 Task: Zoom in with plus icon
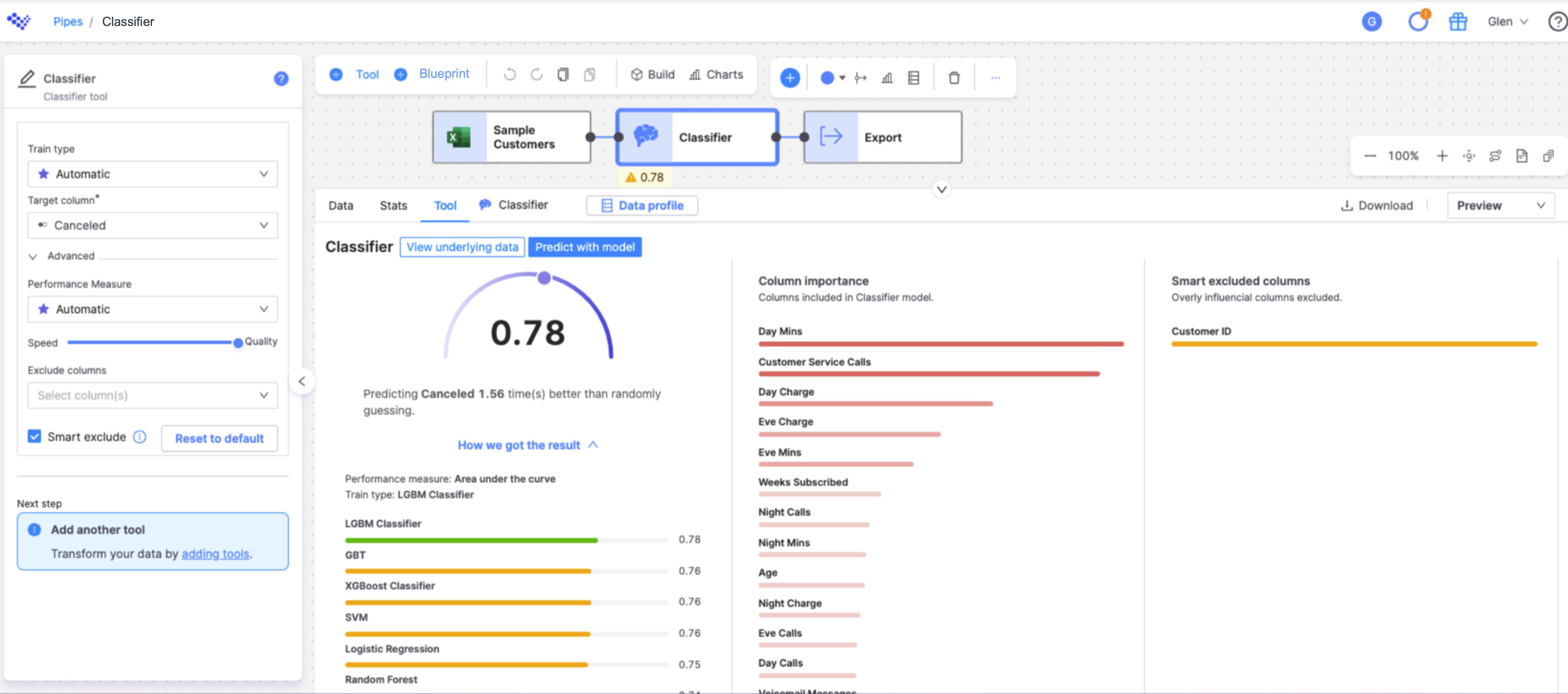(x=1442, y=156)
